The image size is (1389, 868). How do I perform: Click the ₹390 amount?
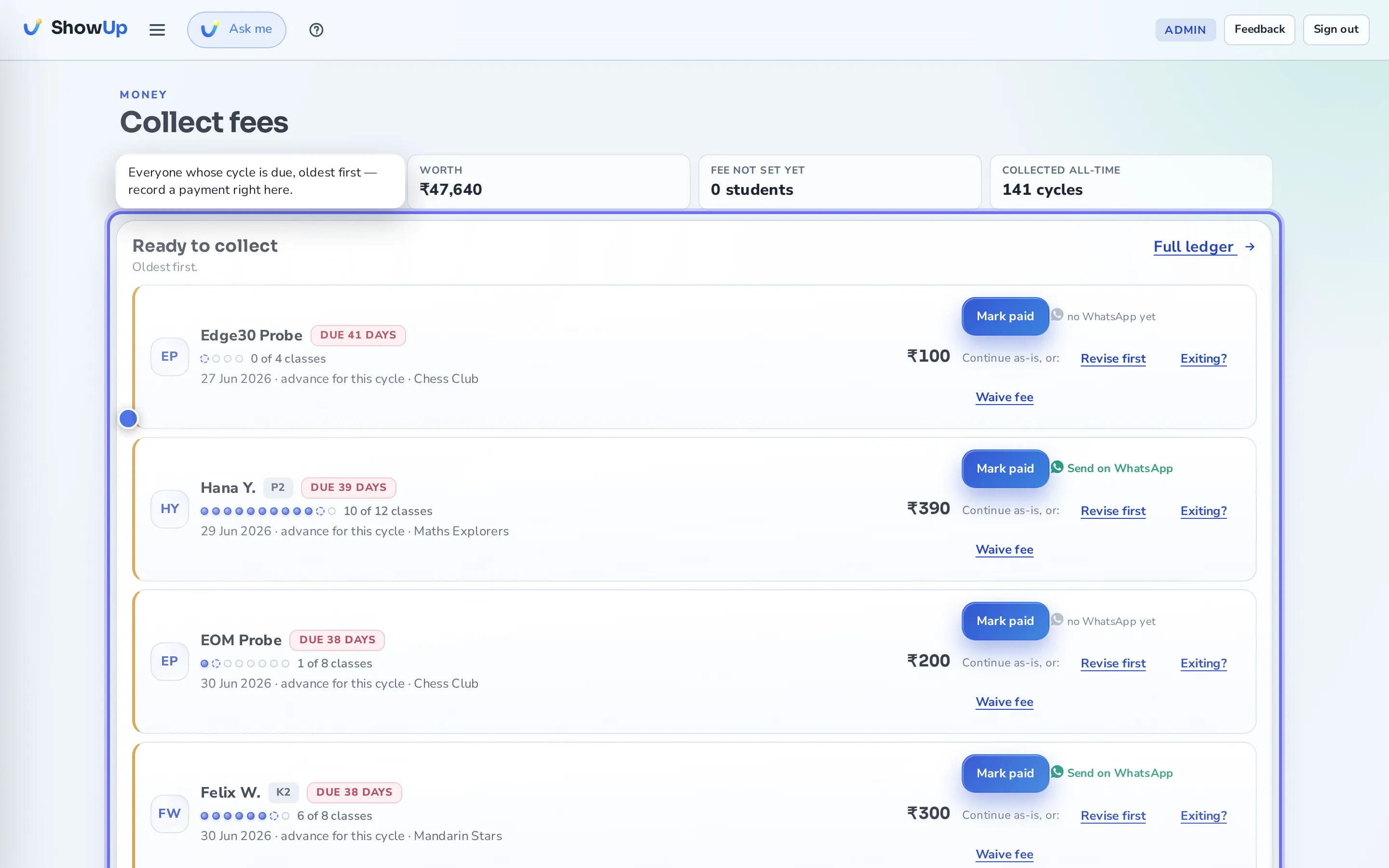928,509
